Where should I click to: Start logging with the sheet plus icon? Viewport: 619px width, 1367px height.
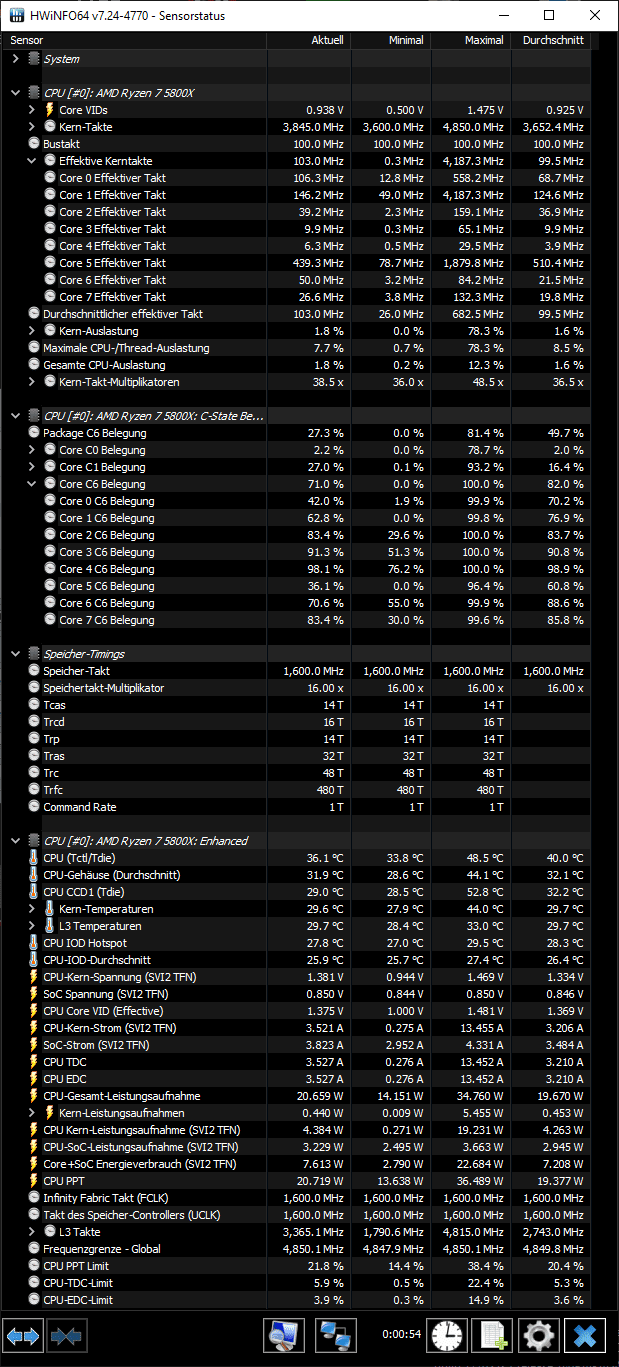[493, 1335]
